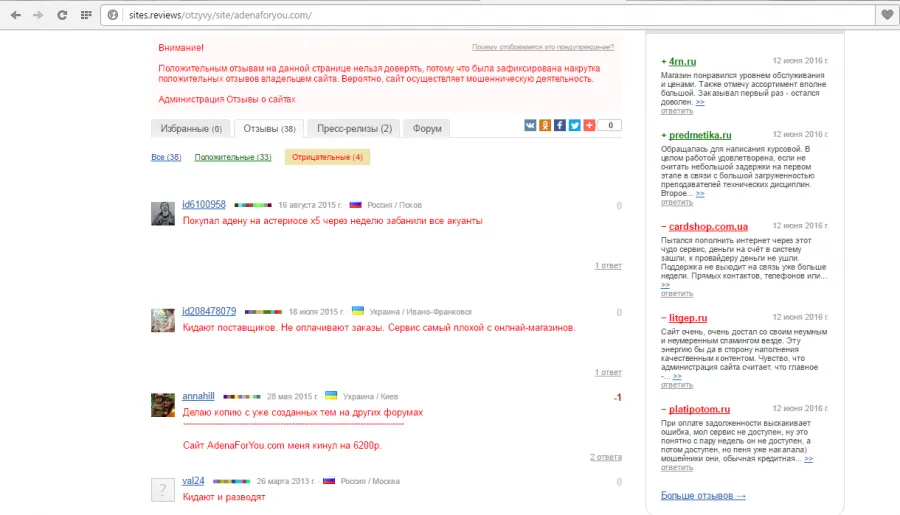Reload the page with the refresh icon

[62, 15]
